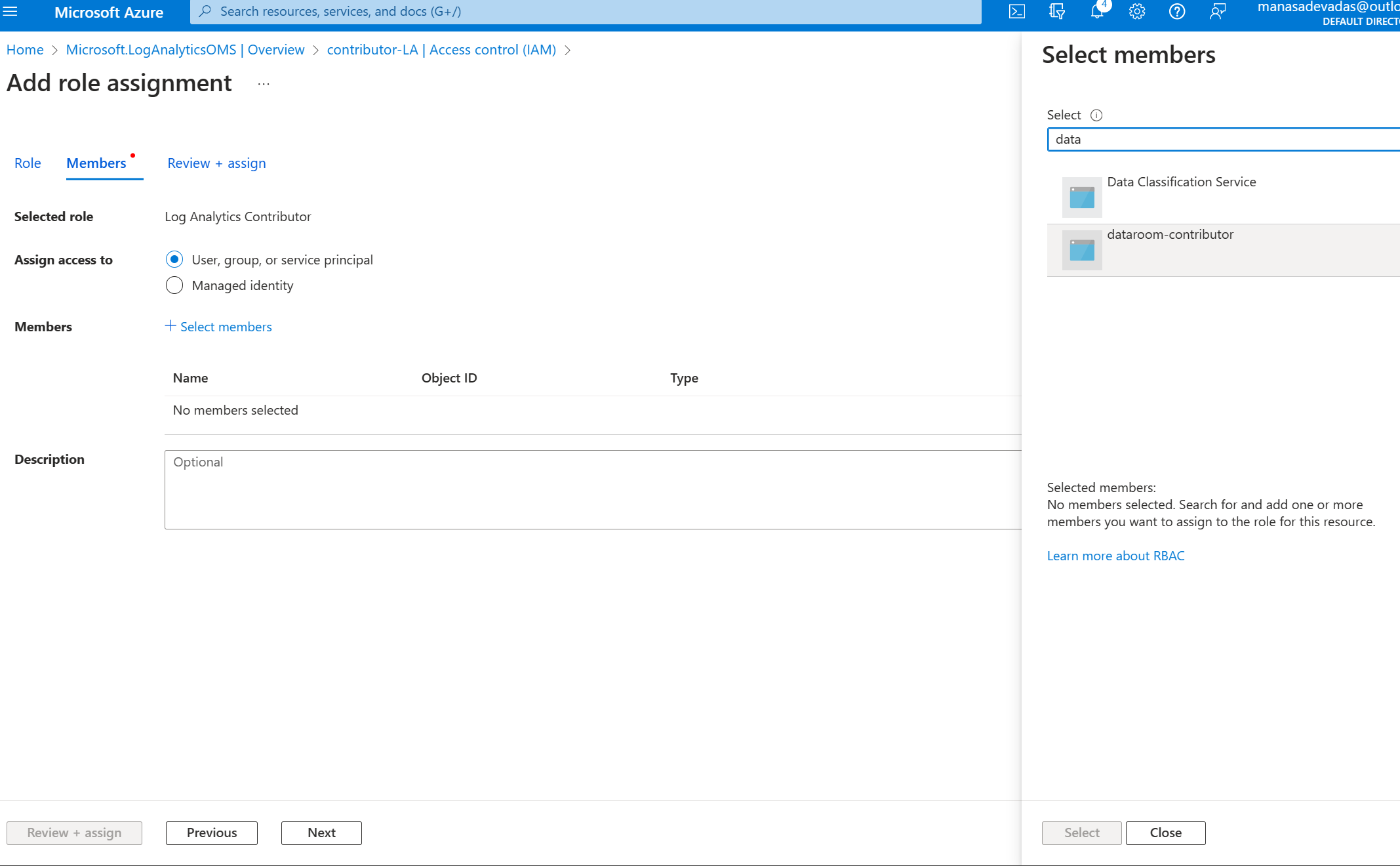The width and height of the screenshot is (1400, 866).
Task: Click the Select members link
Action: click(x=218, y=327)
